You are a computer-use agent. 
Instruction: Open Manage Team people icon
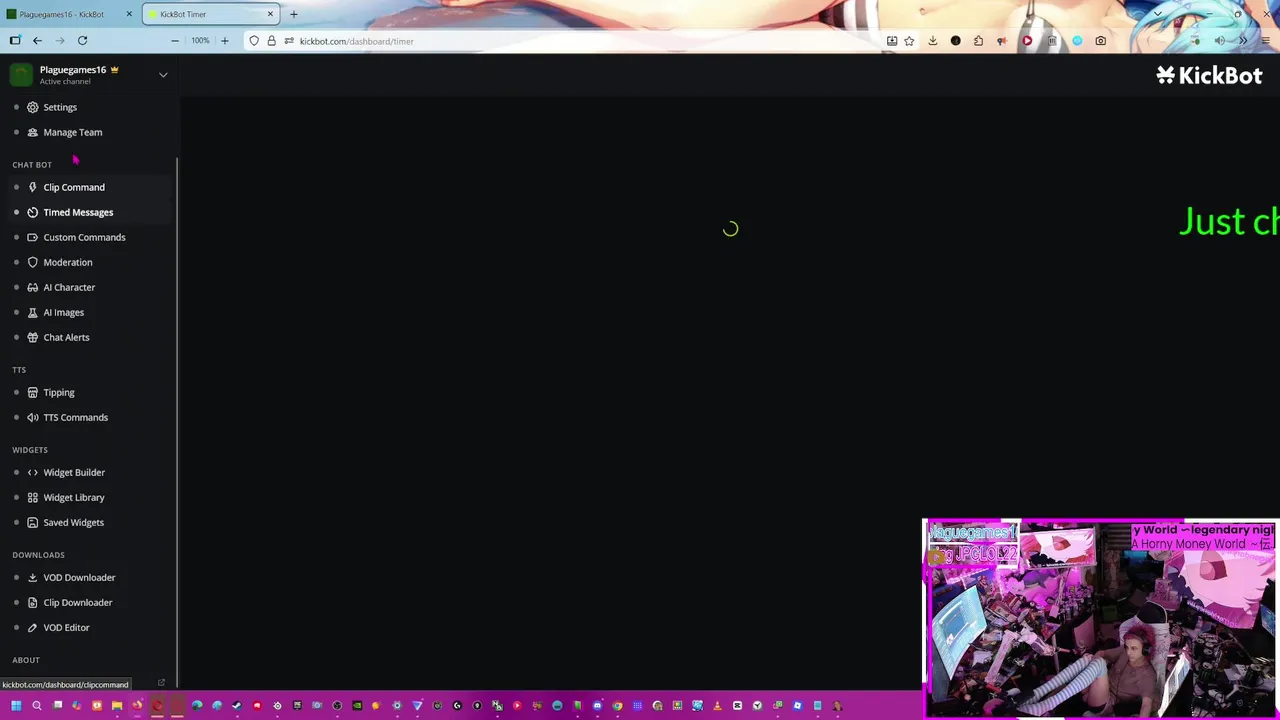click(x=33, y=132)
